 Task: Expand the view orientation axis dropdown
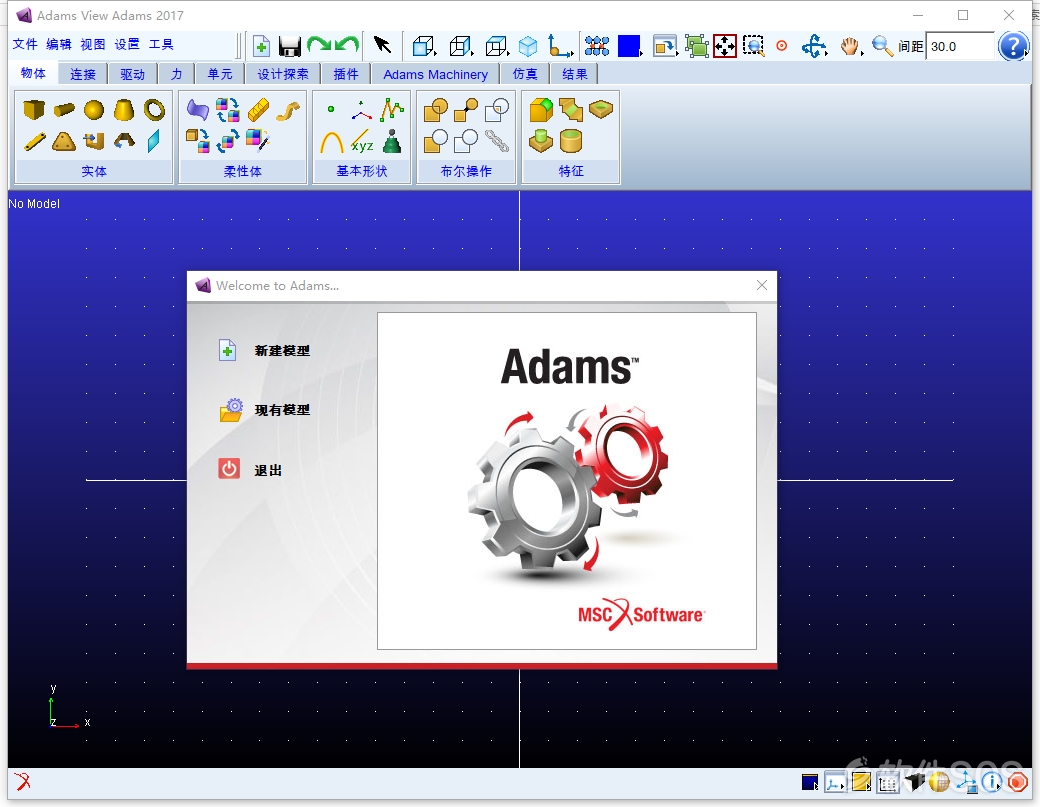click(560, 46)
